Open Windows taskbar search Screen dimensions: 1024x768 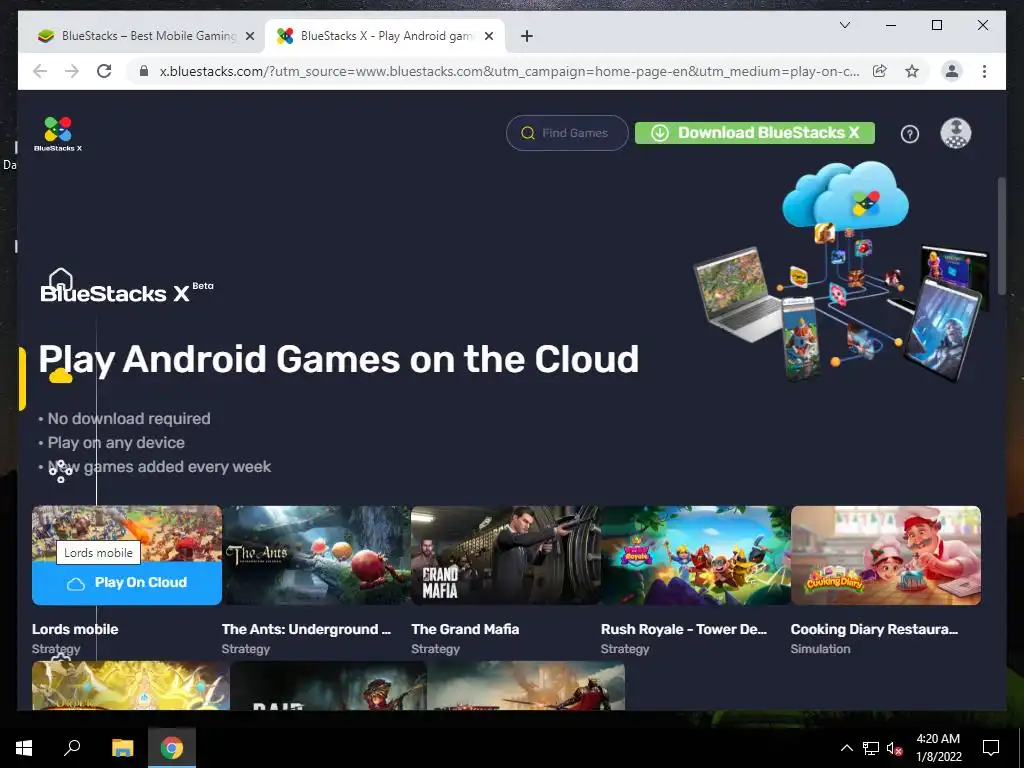point(72,748)
